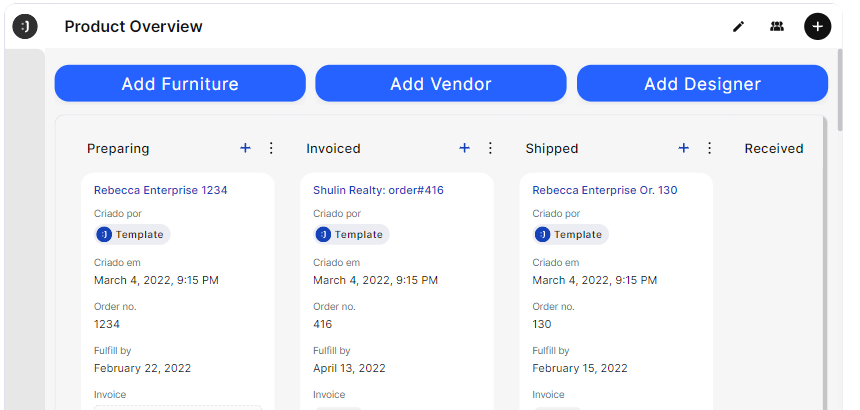Click the pencil edit icon
The image size is (860, 410).
click(x=739, y=27)
